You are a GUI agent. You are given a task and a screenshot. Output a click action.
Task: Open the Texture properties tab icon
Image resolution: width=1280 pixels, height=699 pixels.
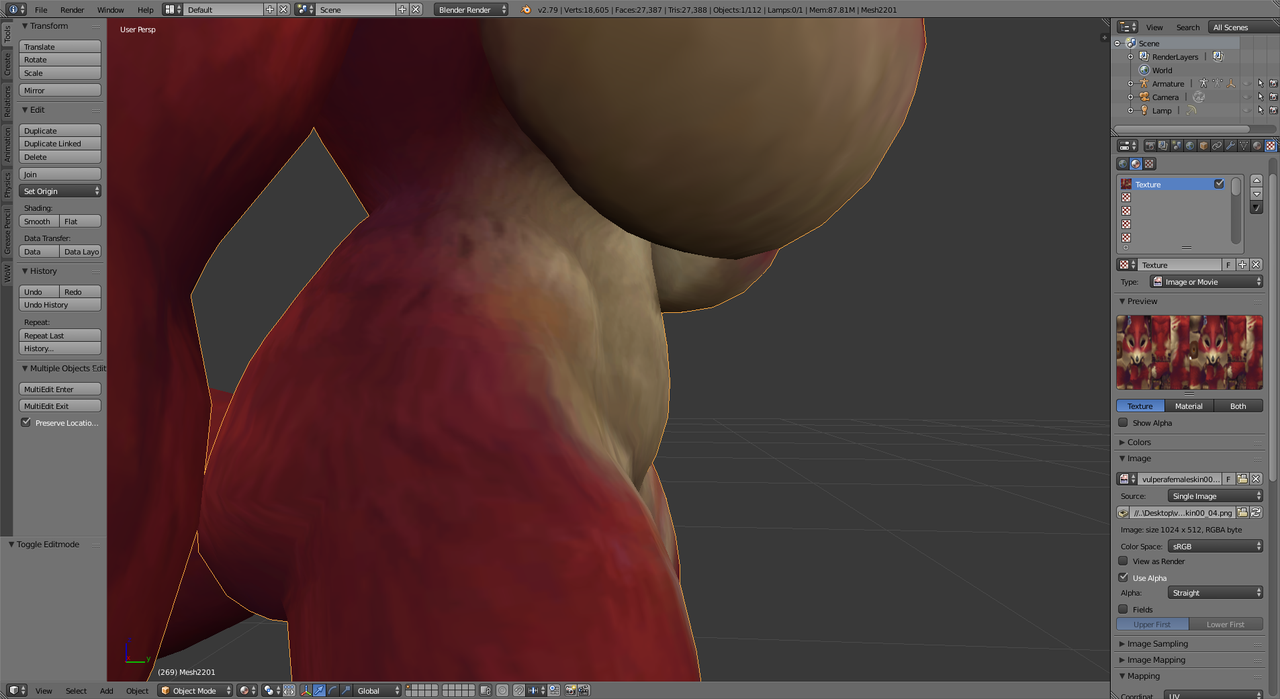pyautogui.click(x=1271, y=145)
